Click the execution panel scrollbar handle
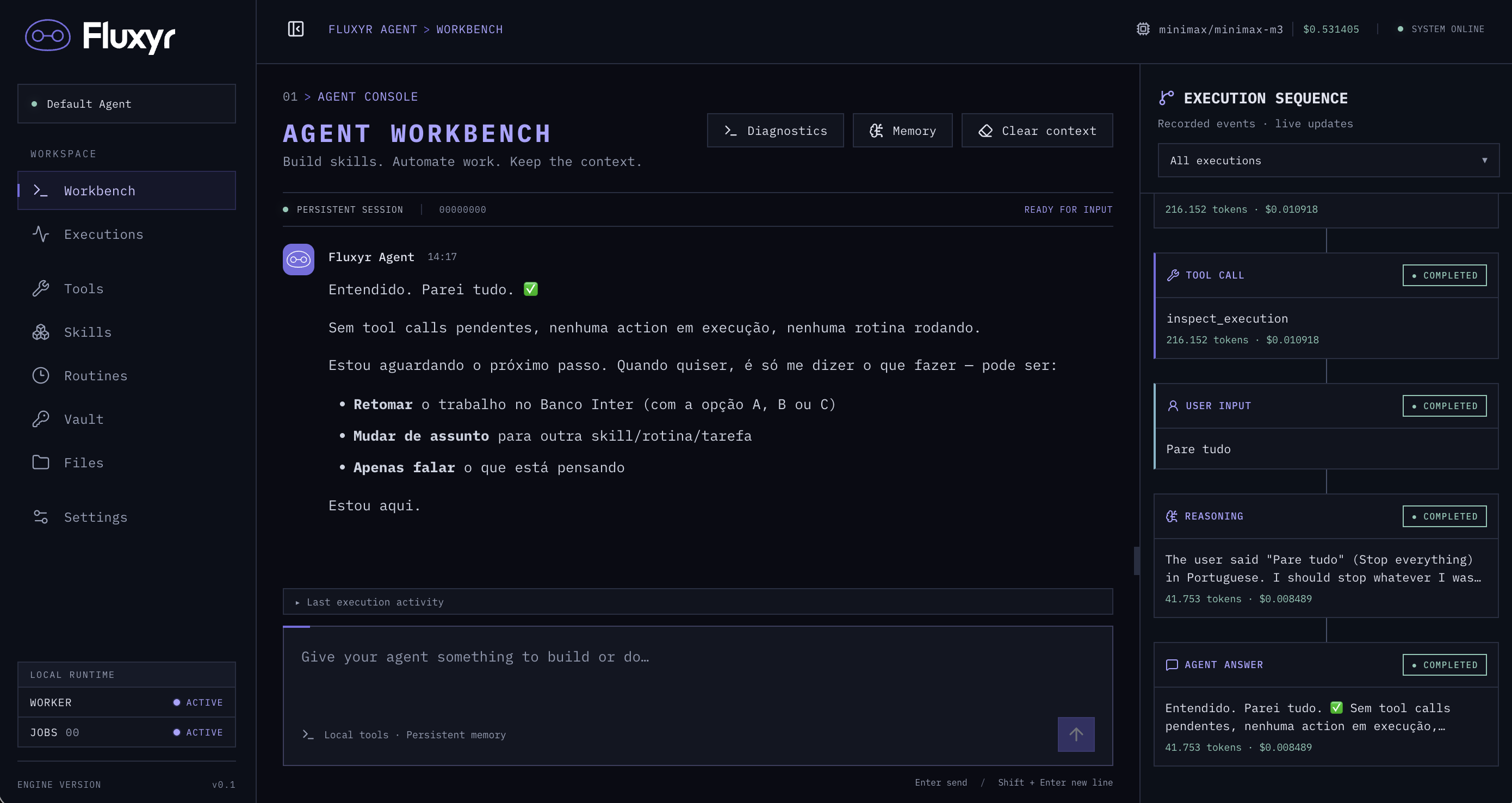The height and width of the screenshot is (803, 1512). pos(1136,560)
